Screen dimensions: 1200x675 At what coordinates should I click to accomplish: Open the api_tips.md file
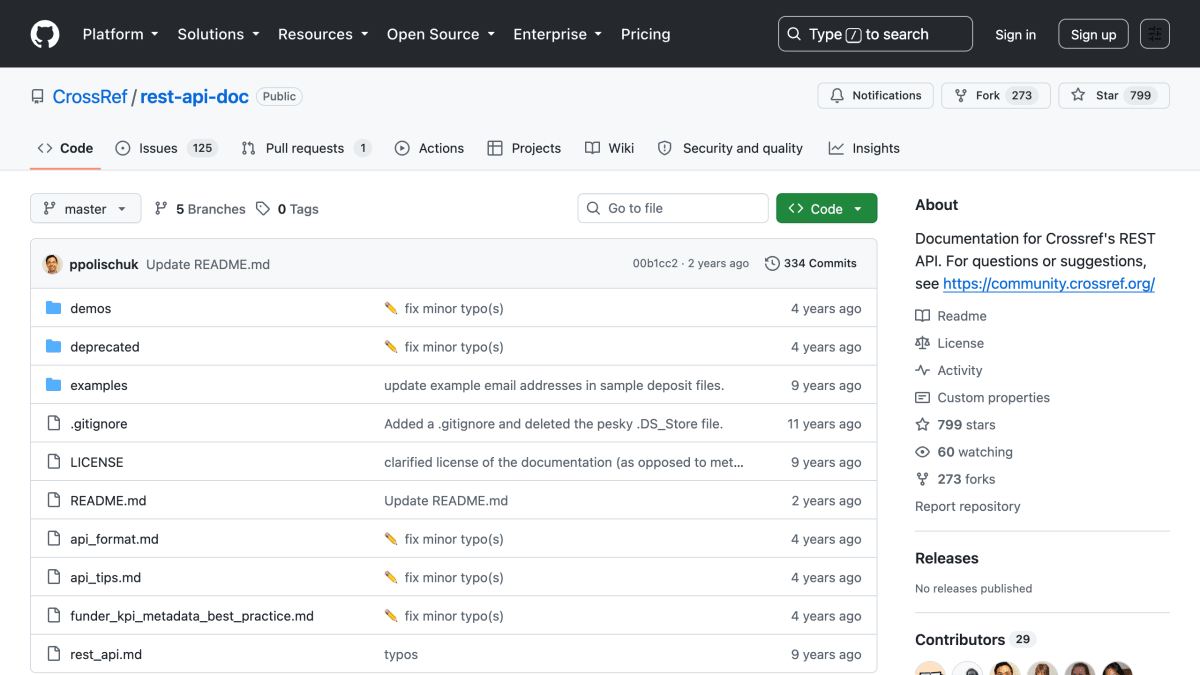(105, 578)
